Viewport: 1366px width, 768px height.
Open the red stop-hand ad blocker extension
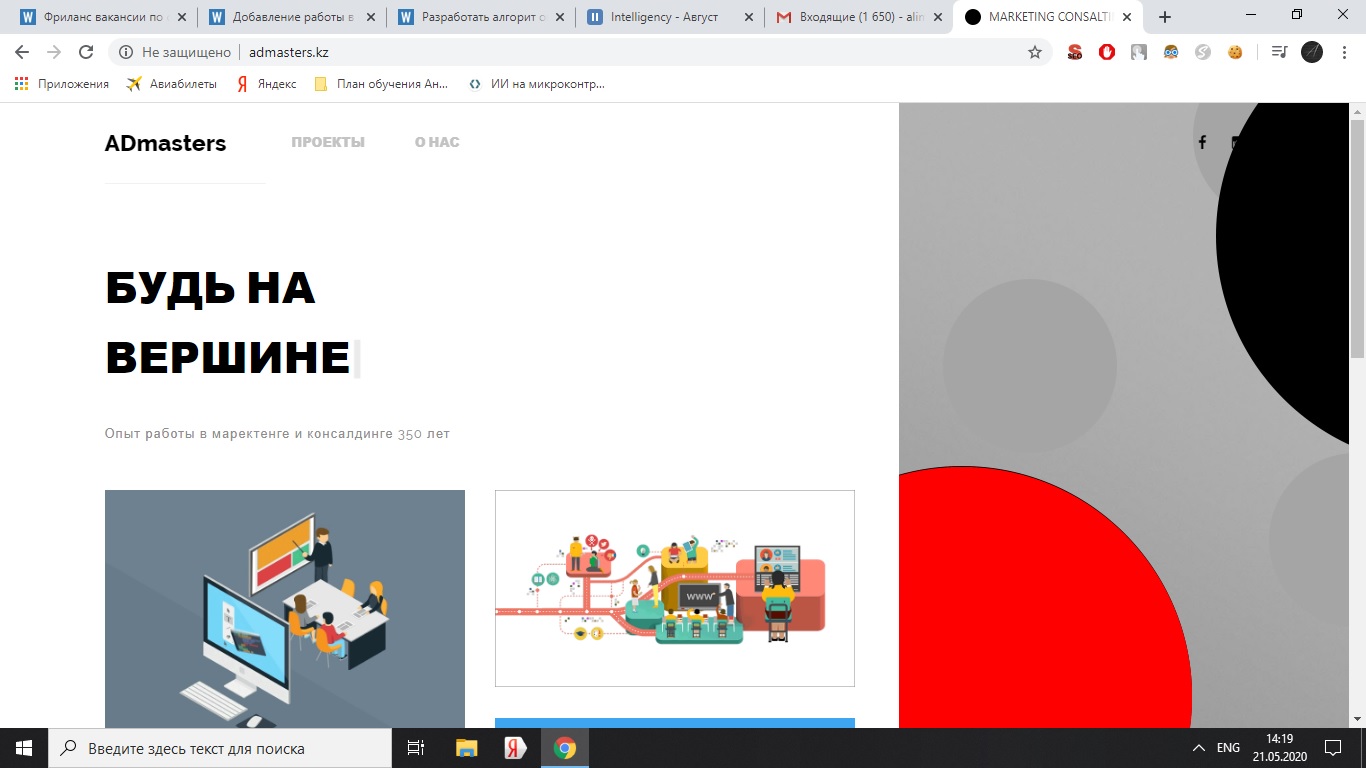click(1107, 52)
